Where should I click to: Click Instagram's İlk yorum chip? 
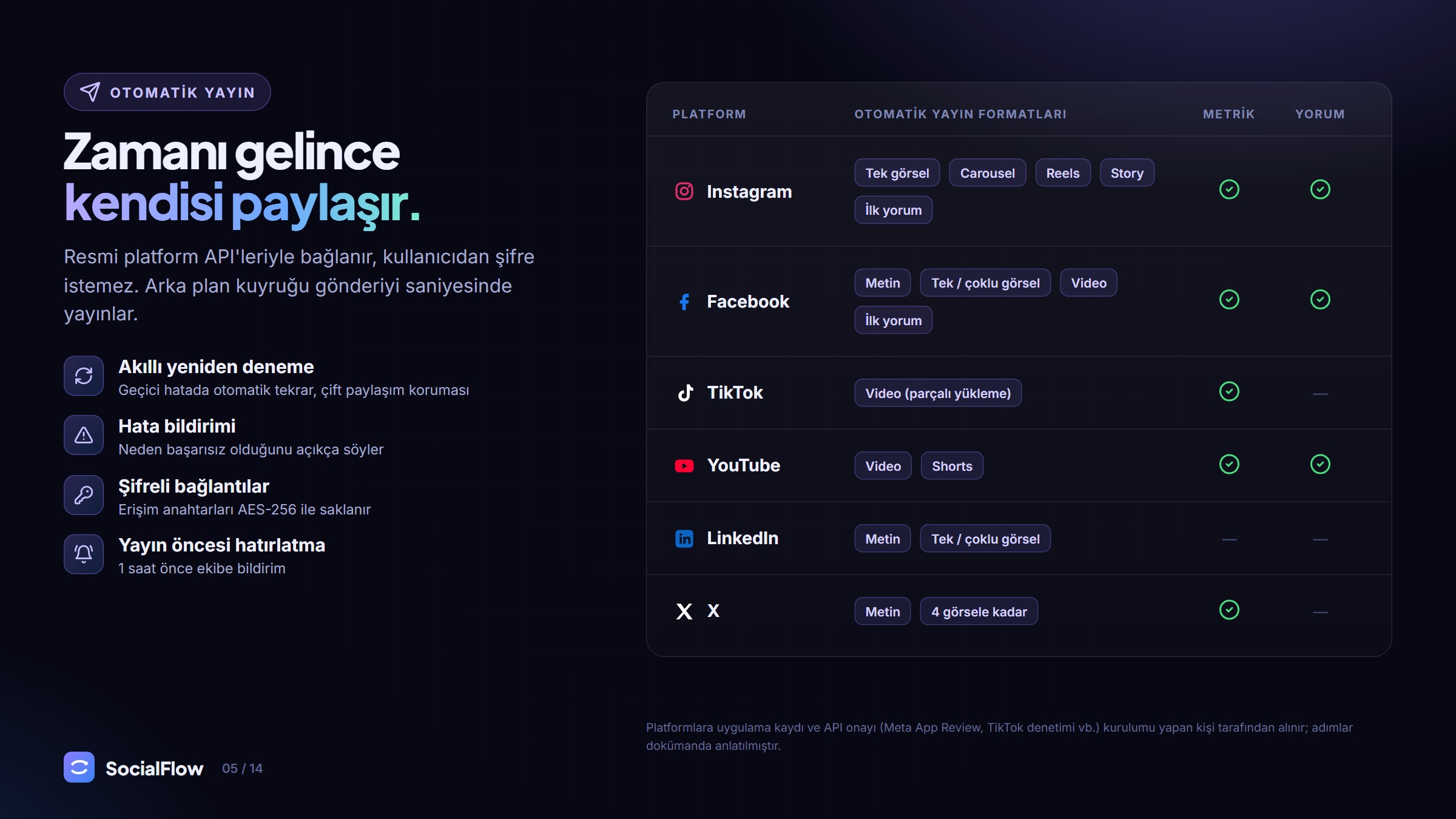[893, 210]
